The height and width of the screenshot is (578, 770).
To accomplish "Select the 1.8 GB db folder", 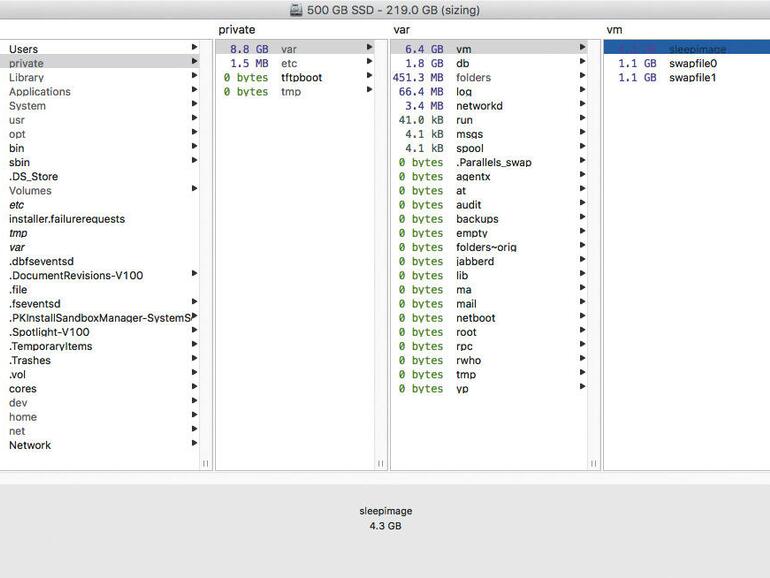I will pyautogui.click(x=489, y=63).
